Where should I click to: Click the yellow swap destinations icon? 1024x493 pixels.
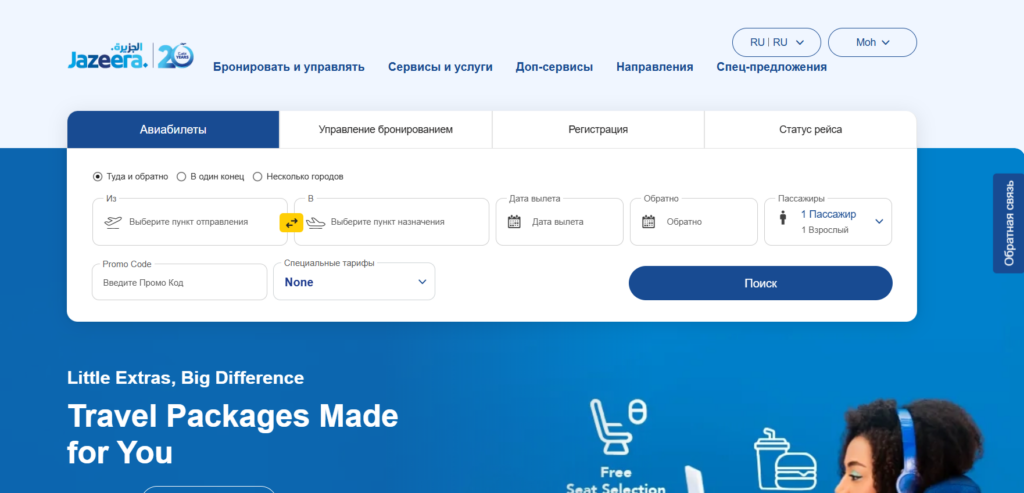pos(291,222)
